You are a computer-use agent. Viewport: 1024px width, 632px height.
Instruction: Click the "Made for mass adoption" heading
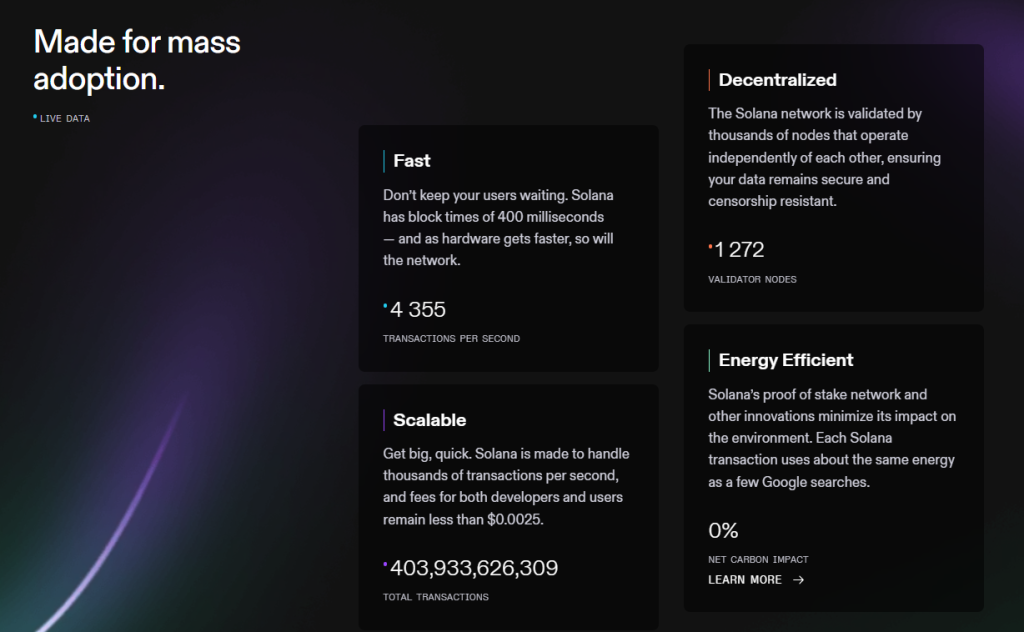pos(137,60)
